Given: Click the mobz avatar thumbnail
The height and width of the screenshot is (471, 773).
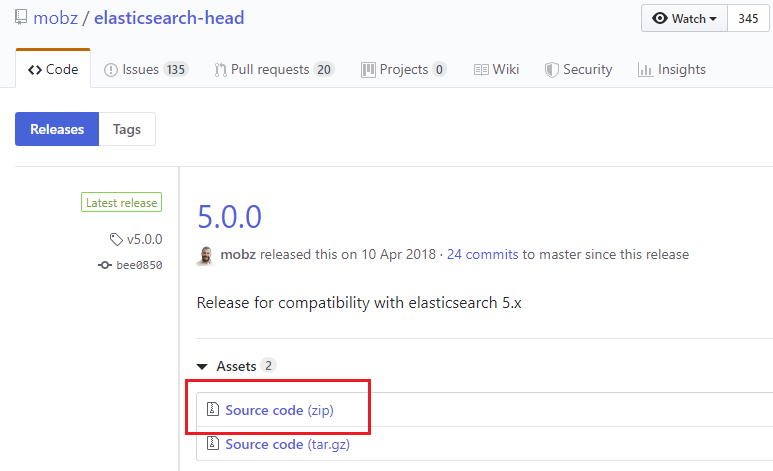Looking at the screenshot, I should [206, 255].
